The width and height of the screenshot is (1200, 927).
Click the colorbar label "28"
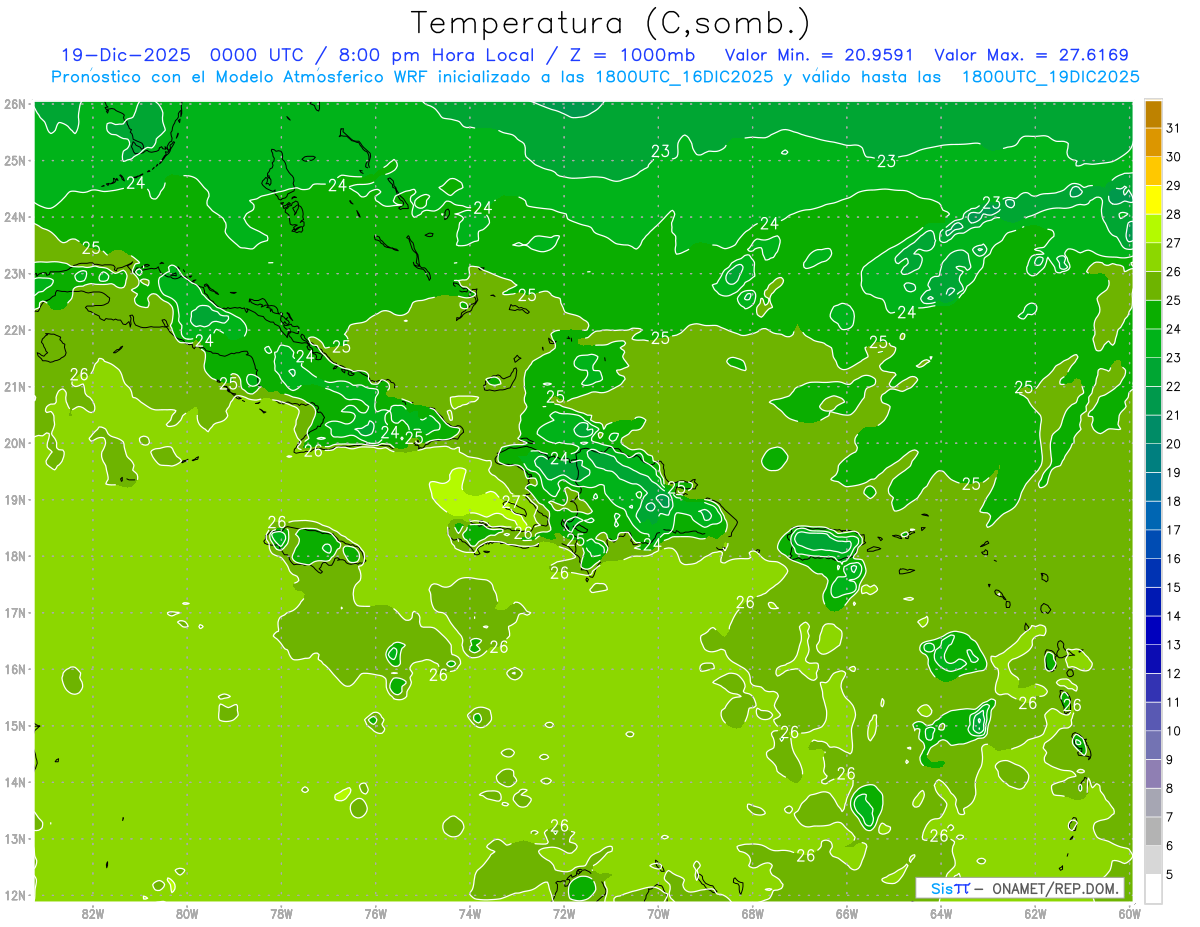point(1174,214)
